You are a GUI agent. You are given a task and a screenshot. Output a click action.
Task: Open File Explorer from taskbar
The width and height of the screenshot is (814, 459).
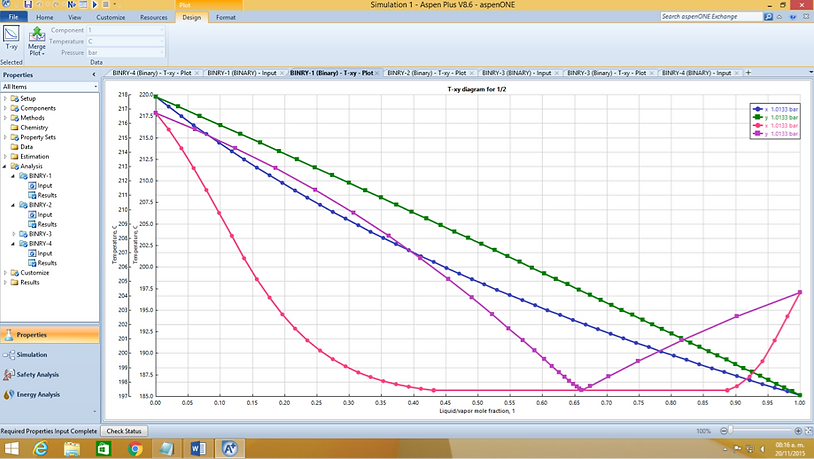tap(72, 448)
